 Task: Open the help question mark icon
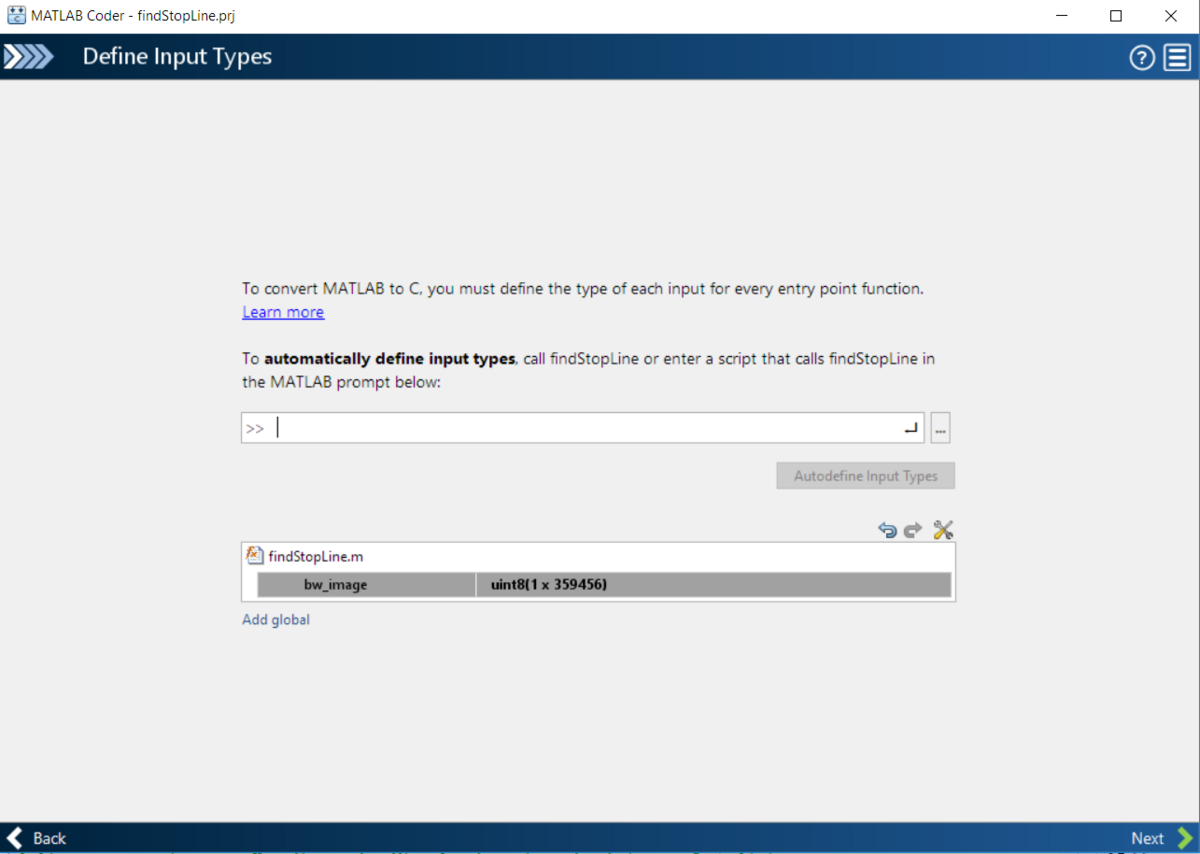1142,58
